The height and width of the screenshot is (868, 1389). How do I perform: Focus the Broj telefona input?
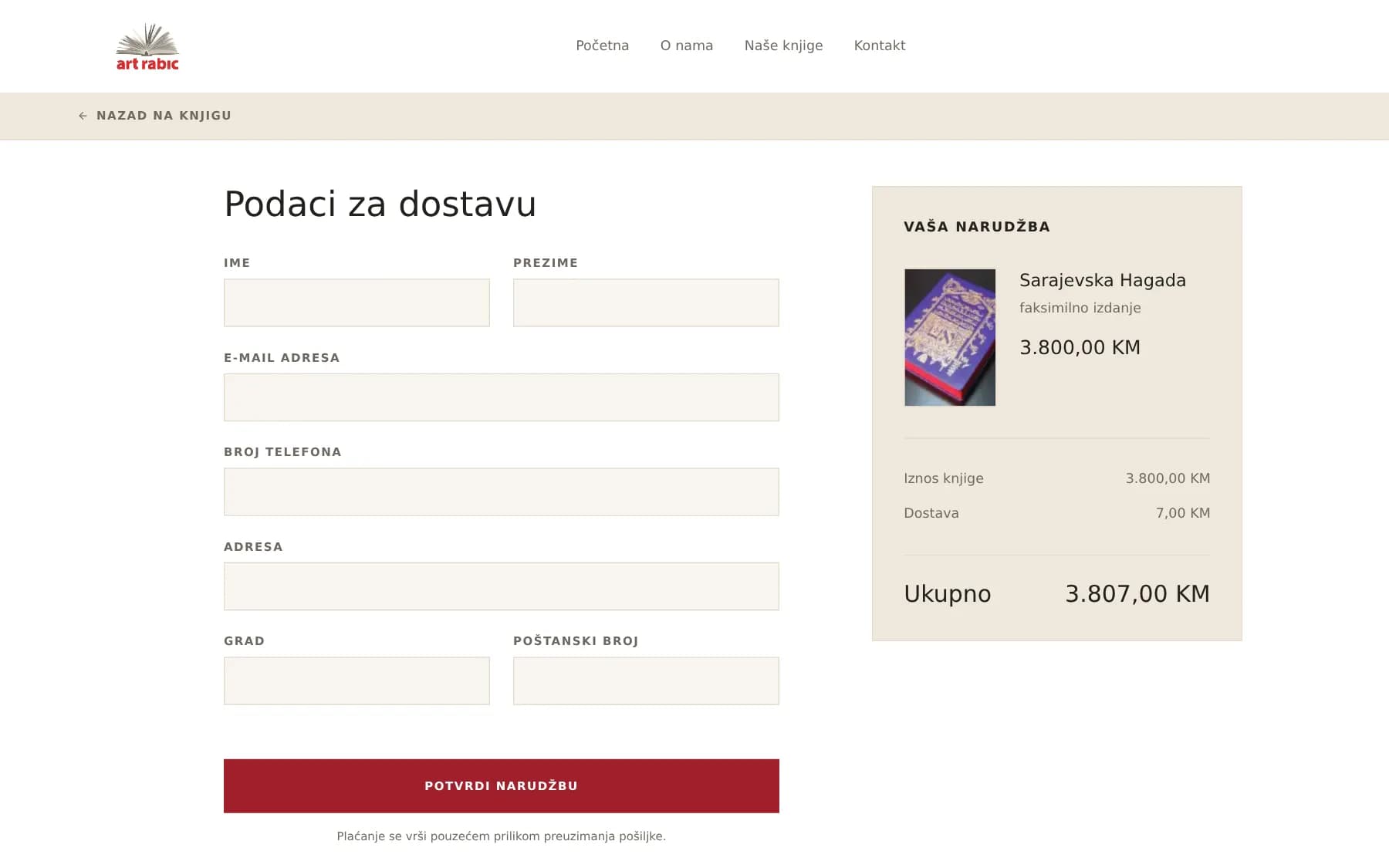pos(502,491)
